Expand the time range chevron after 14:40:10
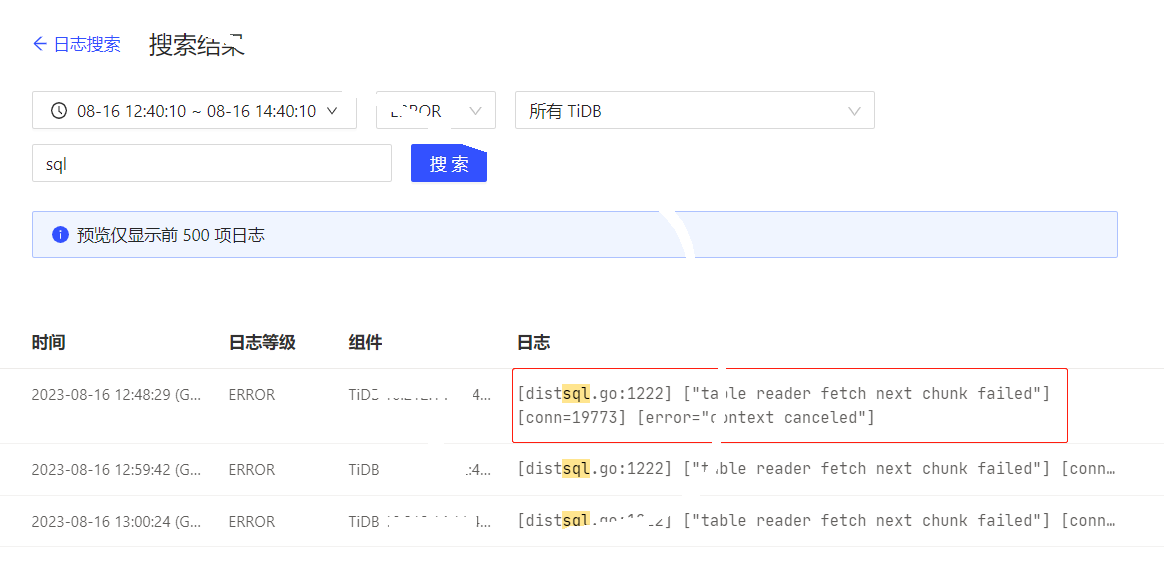The image size is (1164, 567). 333,111
